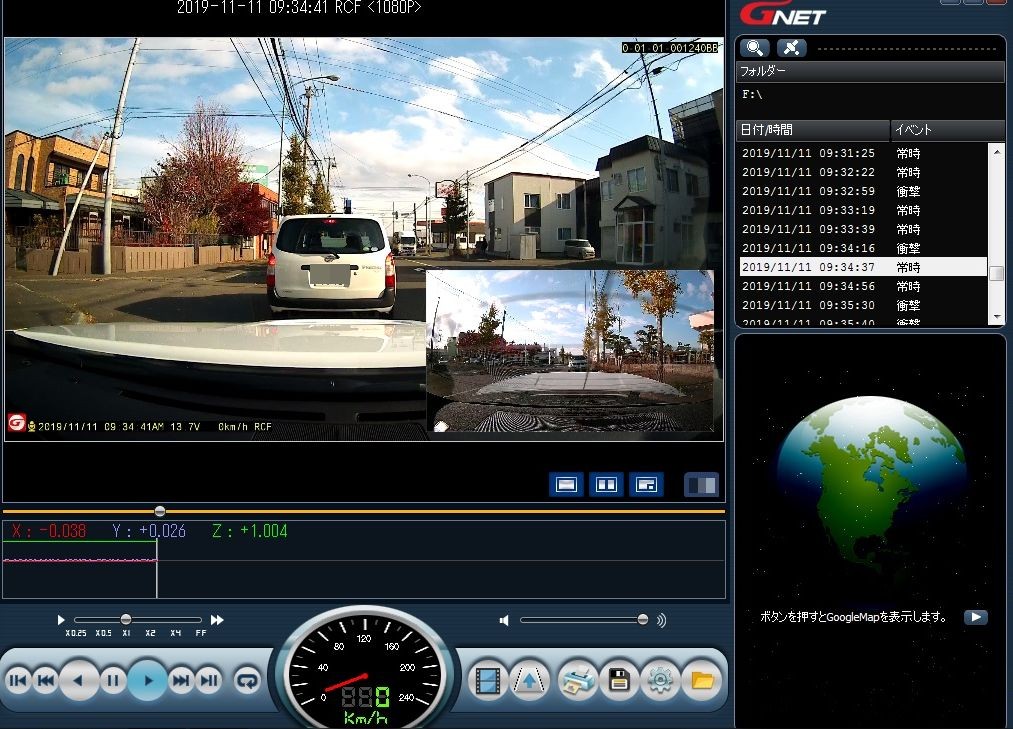Toggle the front/rear camera swap button
The image size is (1013, 729).
pyautogui.click(x=702, y=485)
